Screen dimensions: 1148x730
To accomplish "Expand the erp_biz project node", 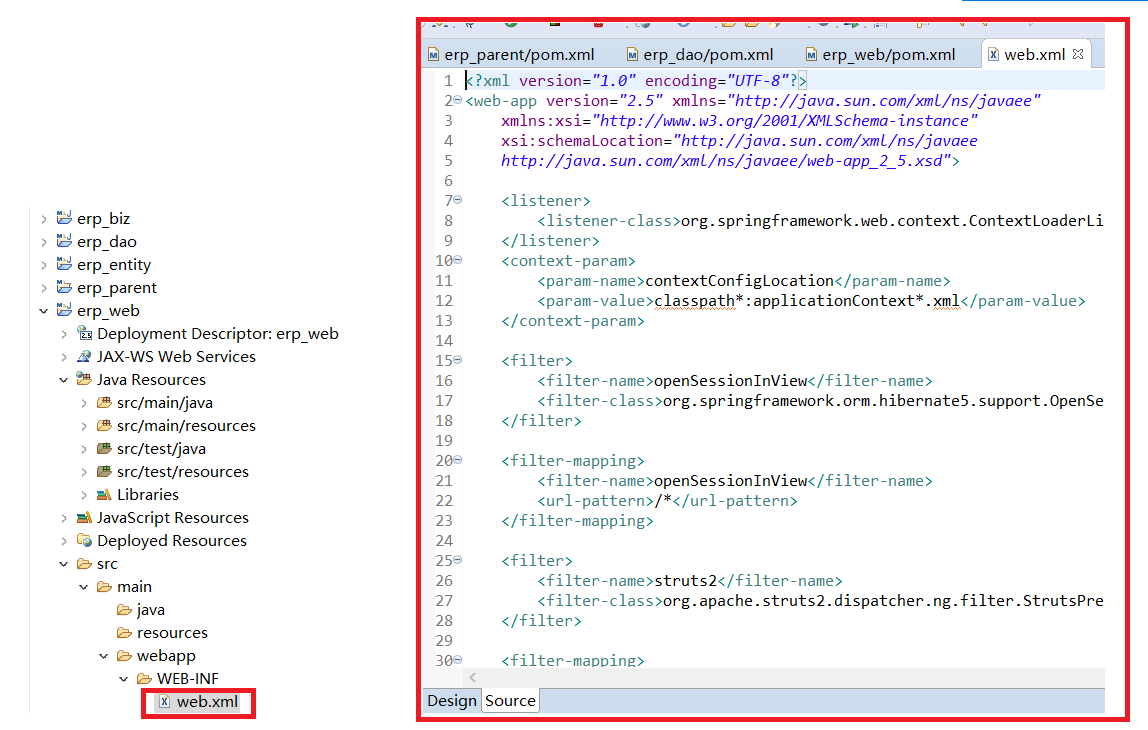I will click(x=44, y=219).
